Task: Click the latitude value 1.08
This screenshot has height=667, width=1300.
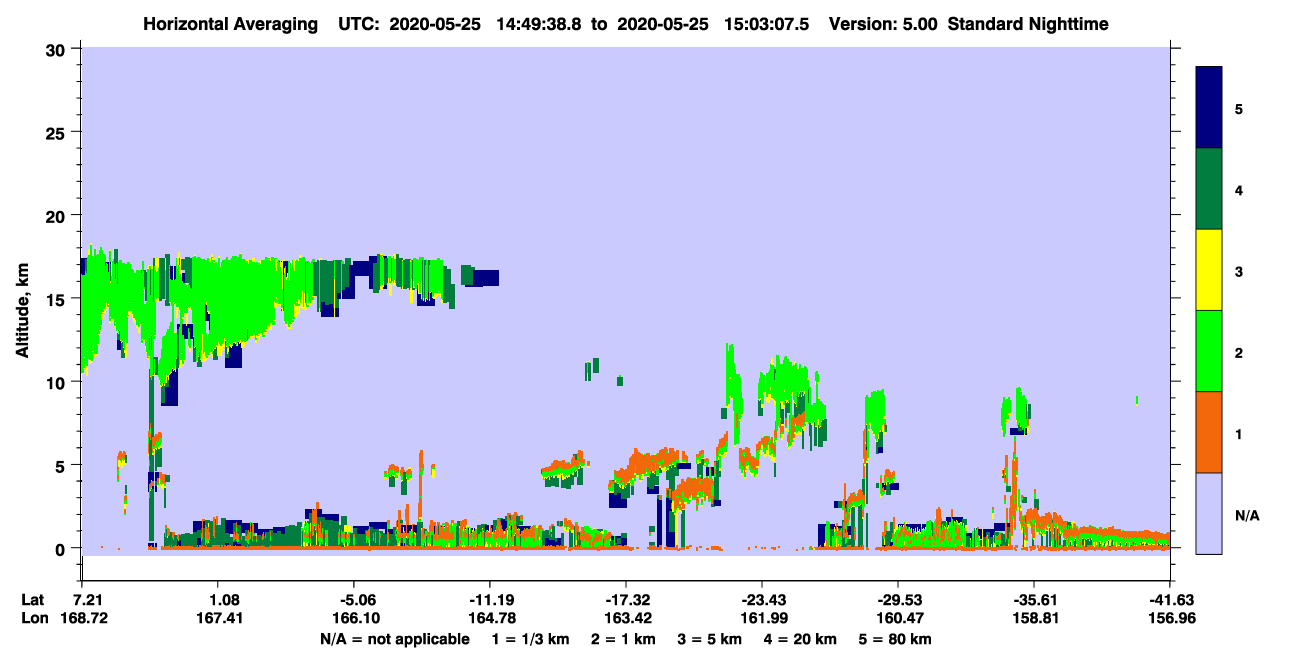Action: tap(218, 599)
